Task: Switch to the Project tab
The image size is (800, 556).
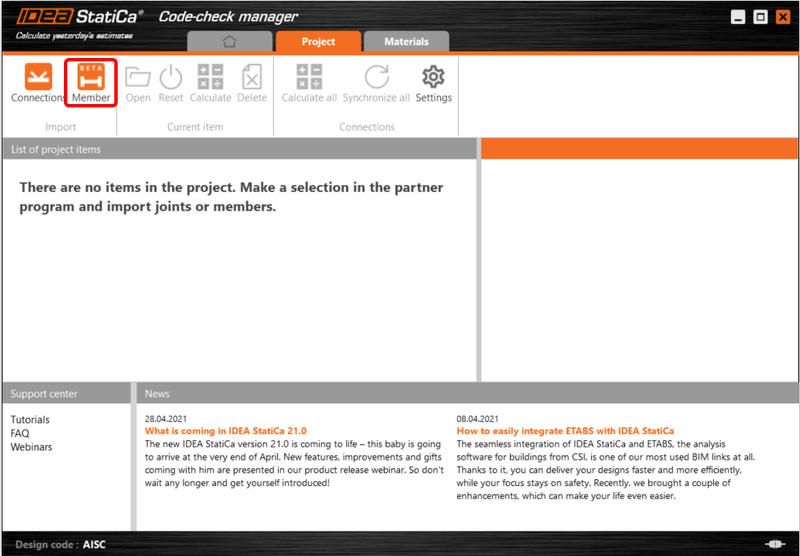Action: [318, 41]
